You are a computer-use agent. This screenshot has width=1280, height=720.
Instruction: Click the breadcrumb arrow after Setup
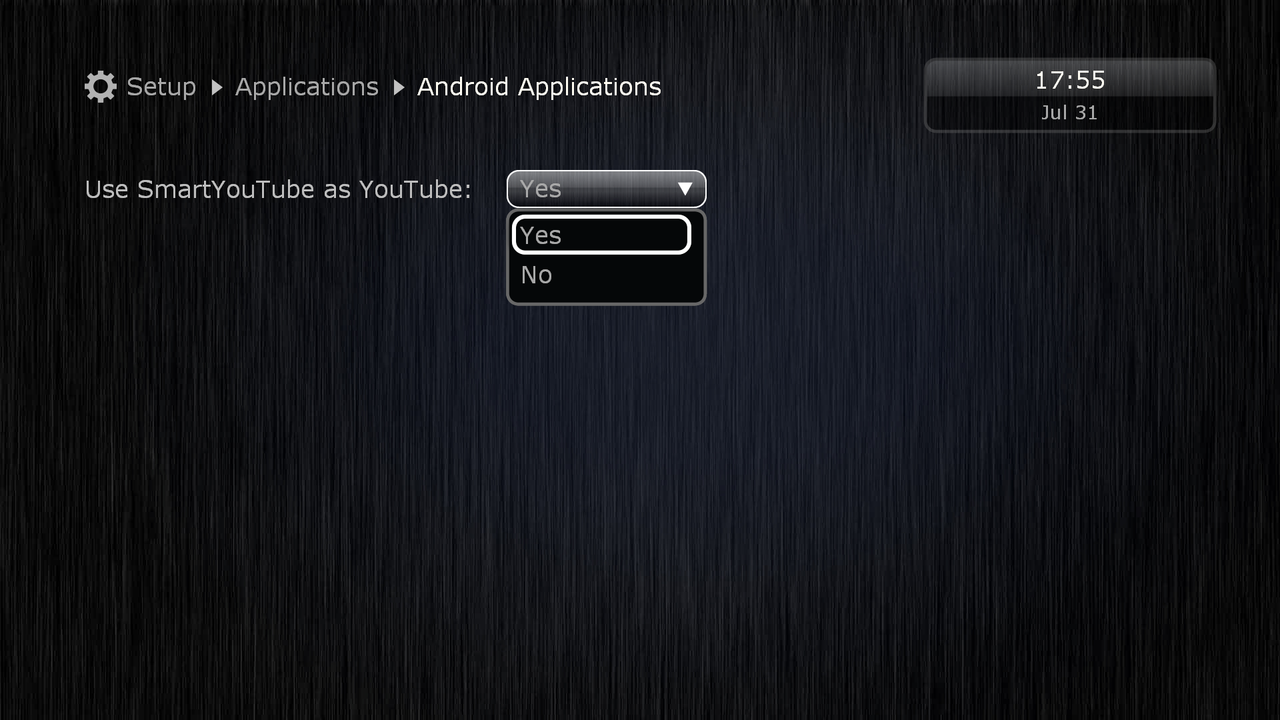[217, 88]
